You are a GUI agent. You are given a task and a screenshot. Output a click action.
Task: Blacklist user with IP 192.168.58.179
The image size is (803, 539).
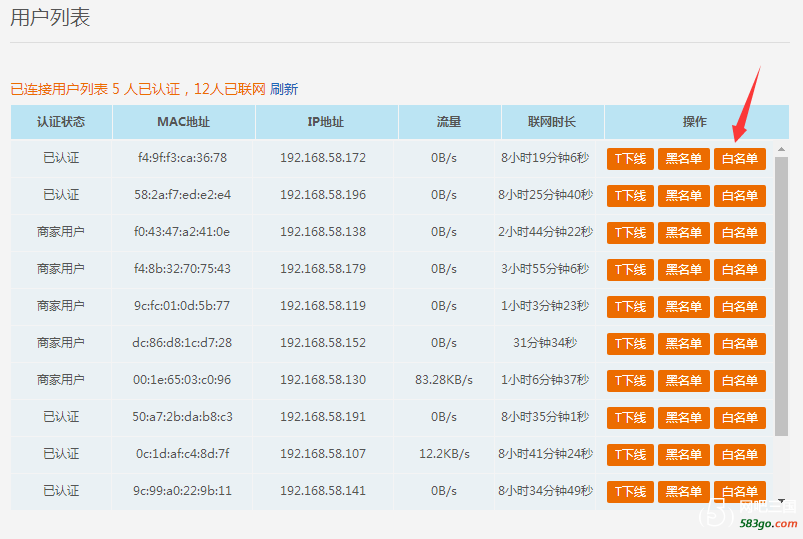pos(684,270)
